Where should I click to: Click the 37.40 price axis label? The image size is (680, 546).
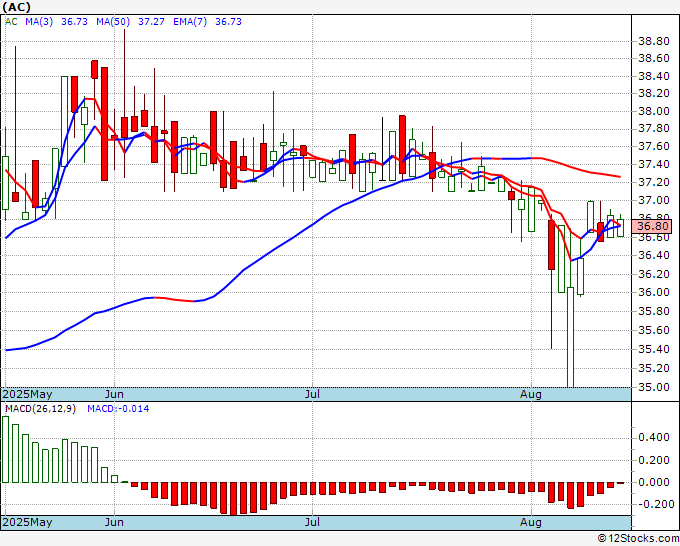654,164
